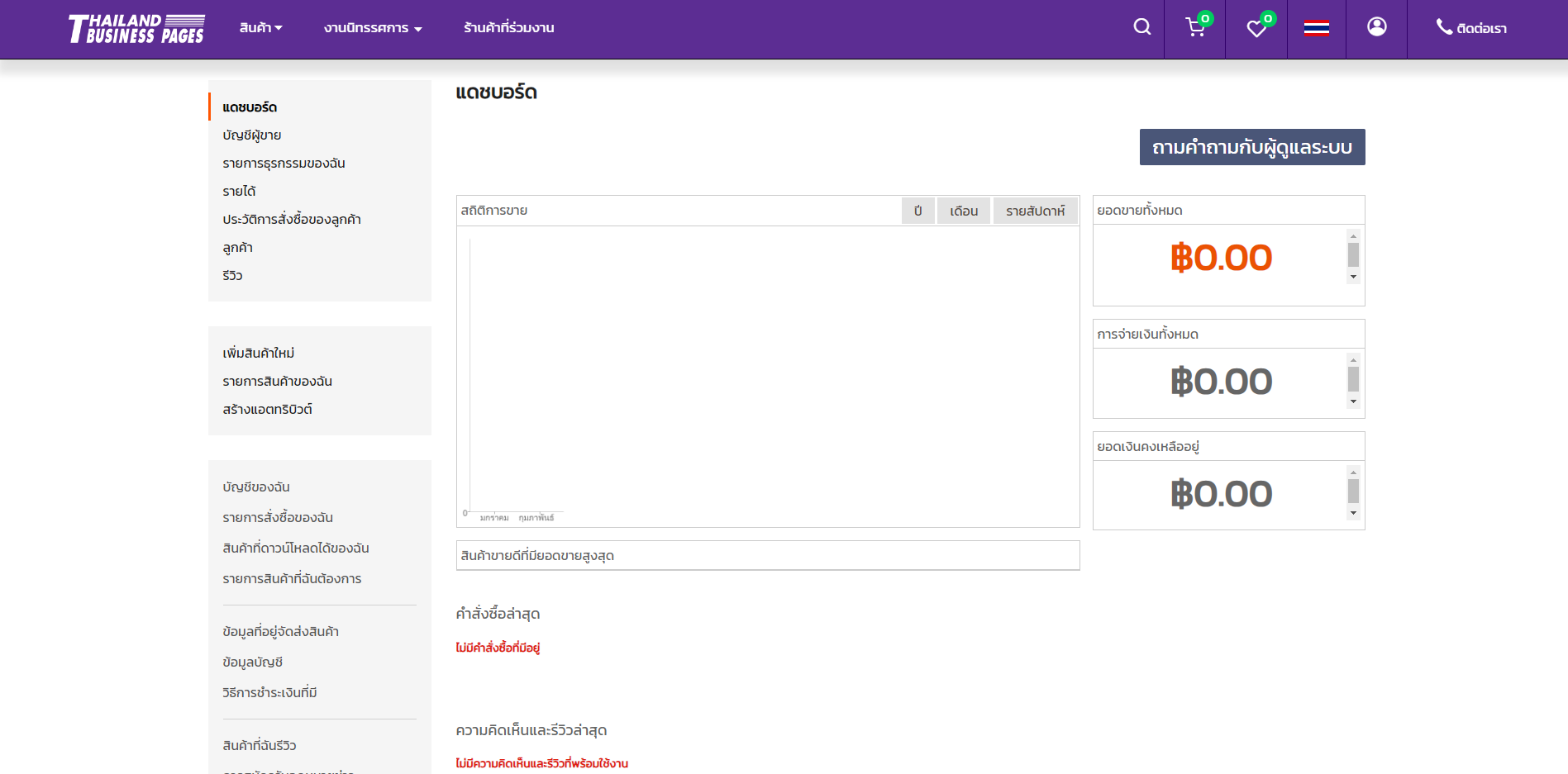1568x774 pixels.
Task: Open the search magnifier icon
Action: coord(1141,27)
